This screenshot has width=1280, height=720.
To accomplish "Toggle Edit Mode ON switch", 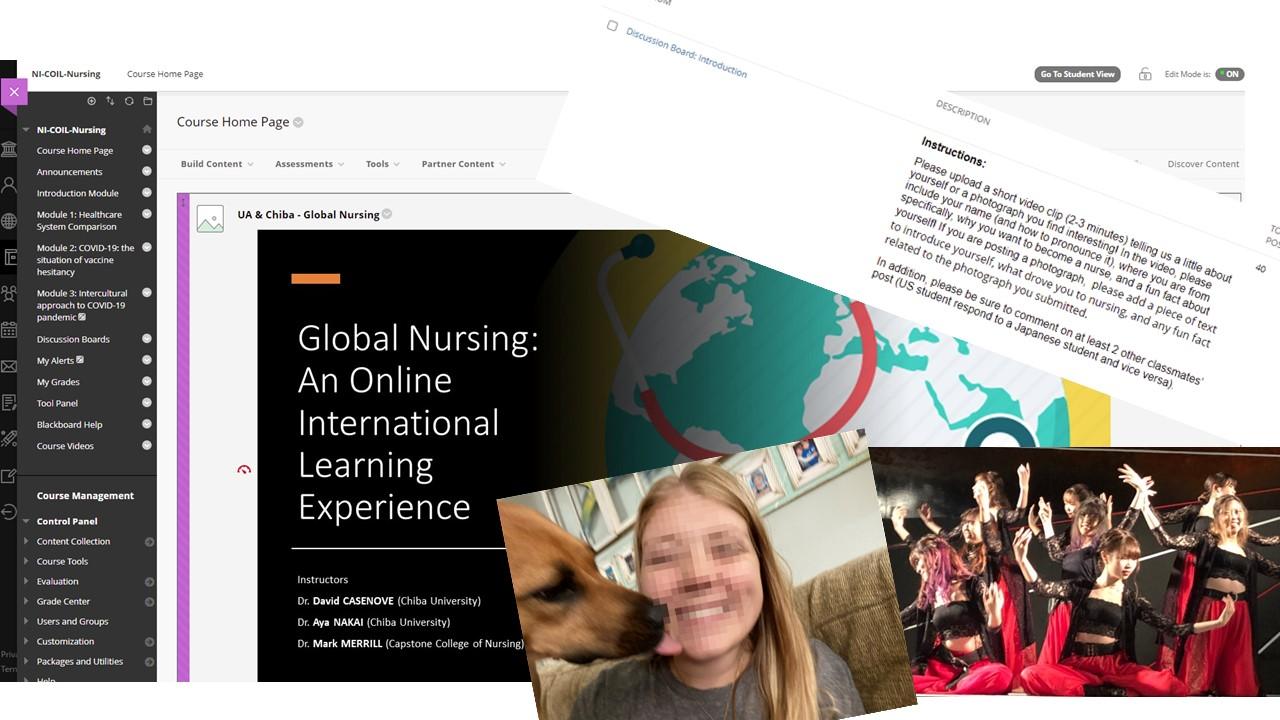I will (x=1230, y=74).
